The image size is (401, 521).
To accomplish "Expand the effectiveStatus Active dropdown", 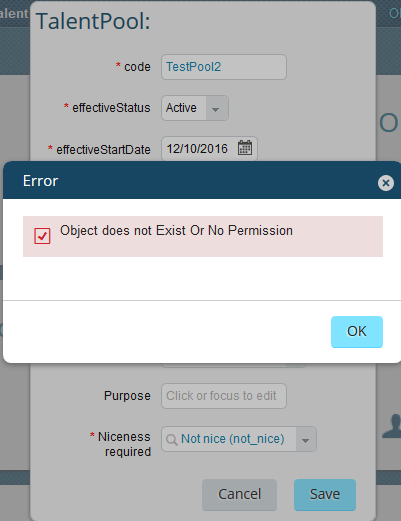I will click(x=216, y=108).
